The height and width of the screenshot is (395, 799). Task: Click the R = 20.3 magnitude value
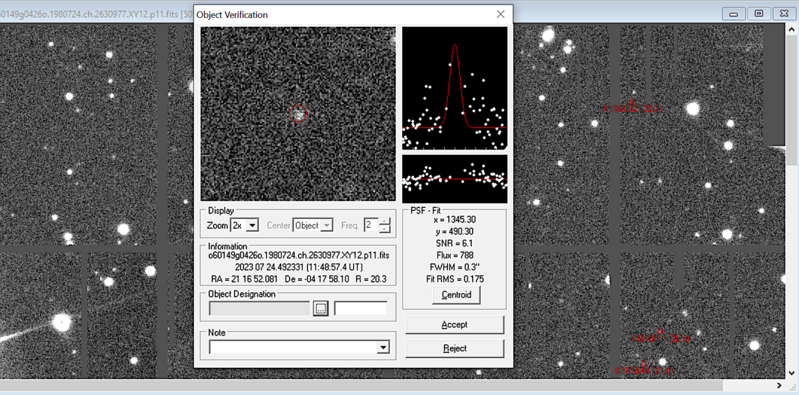pos(370,279)
